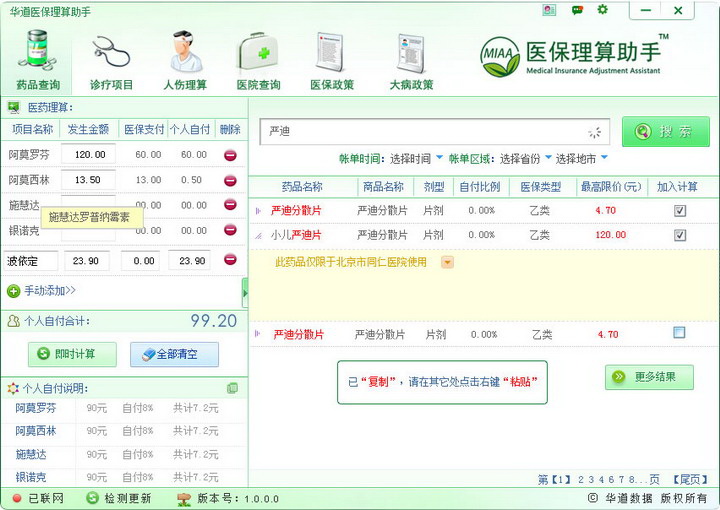This screenshot has height=510, width=720.
Task: Click the 更多结果 button
Action: coord(649,377)
